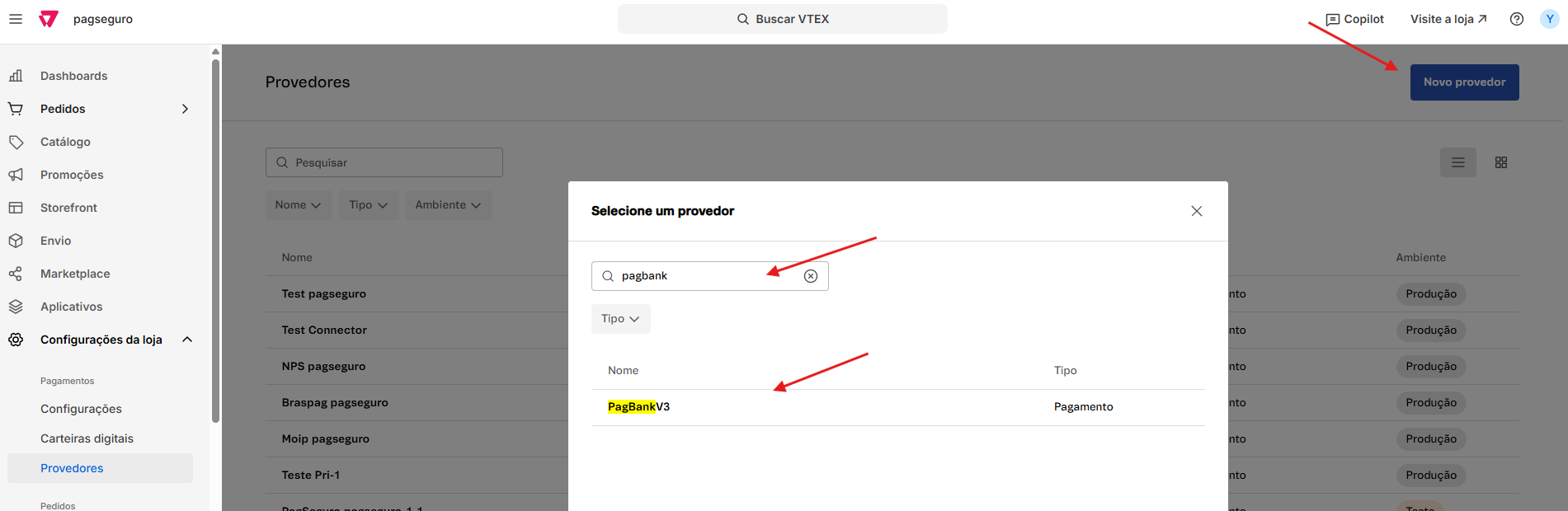Viewport: 1568px width, 511px height.
Task: Click Produção tag of Test pagseguro row
Action: point(1431,294)
